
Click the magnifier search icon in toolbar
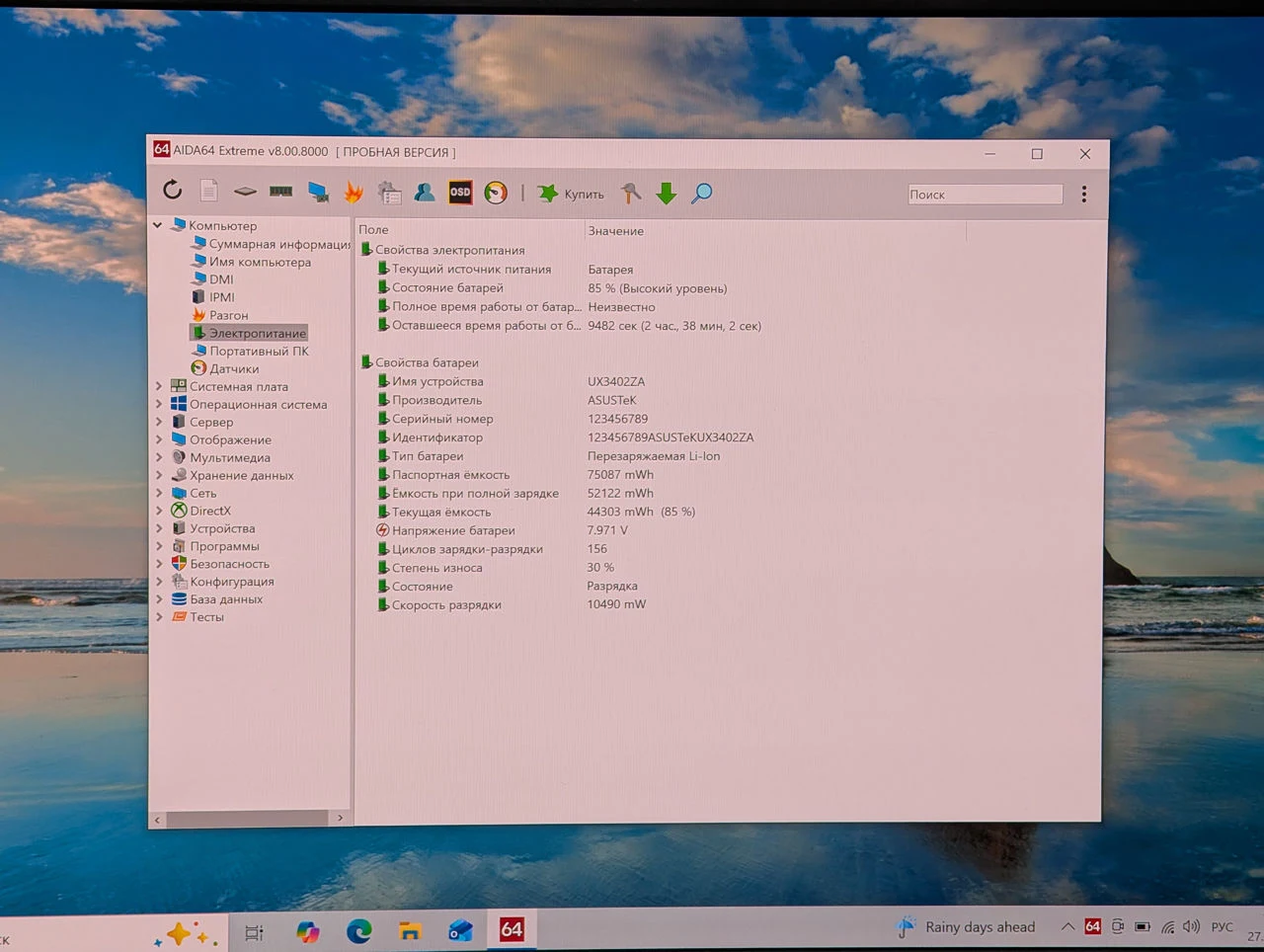tap(701, 194)
